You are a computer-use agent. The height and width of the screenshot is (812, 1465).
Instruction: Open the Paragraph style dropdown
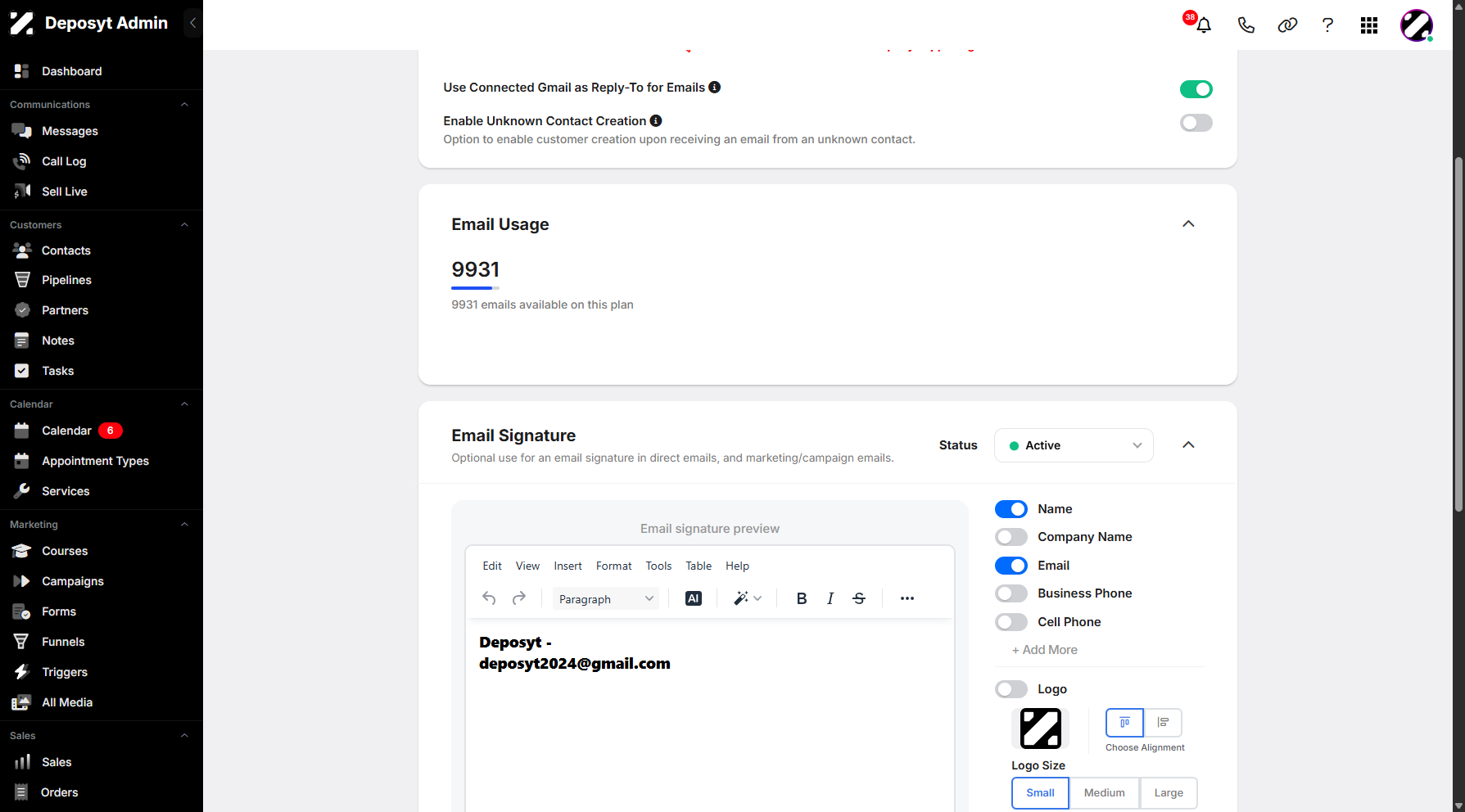point(606,599)
